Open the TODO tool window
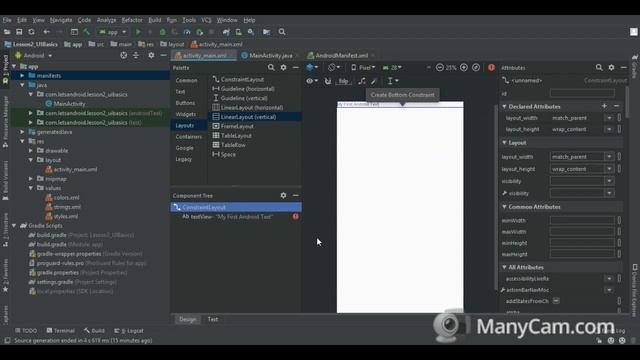 click(26, 331)
